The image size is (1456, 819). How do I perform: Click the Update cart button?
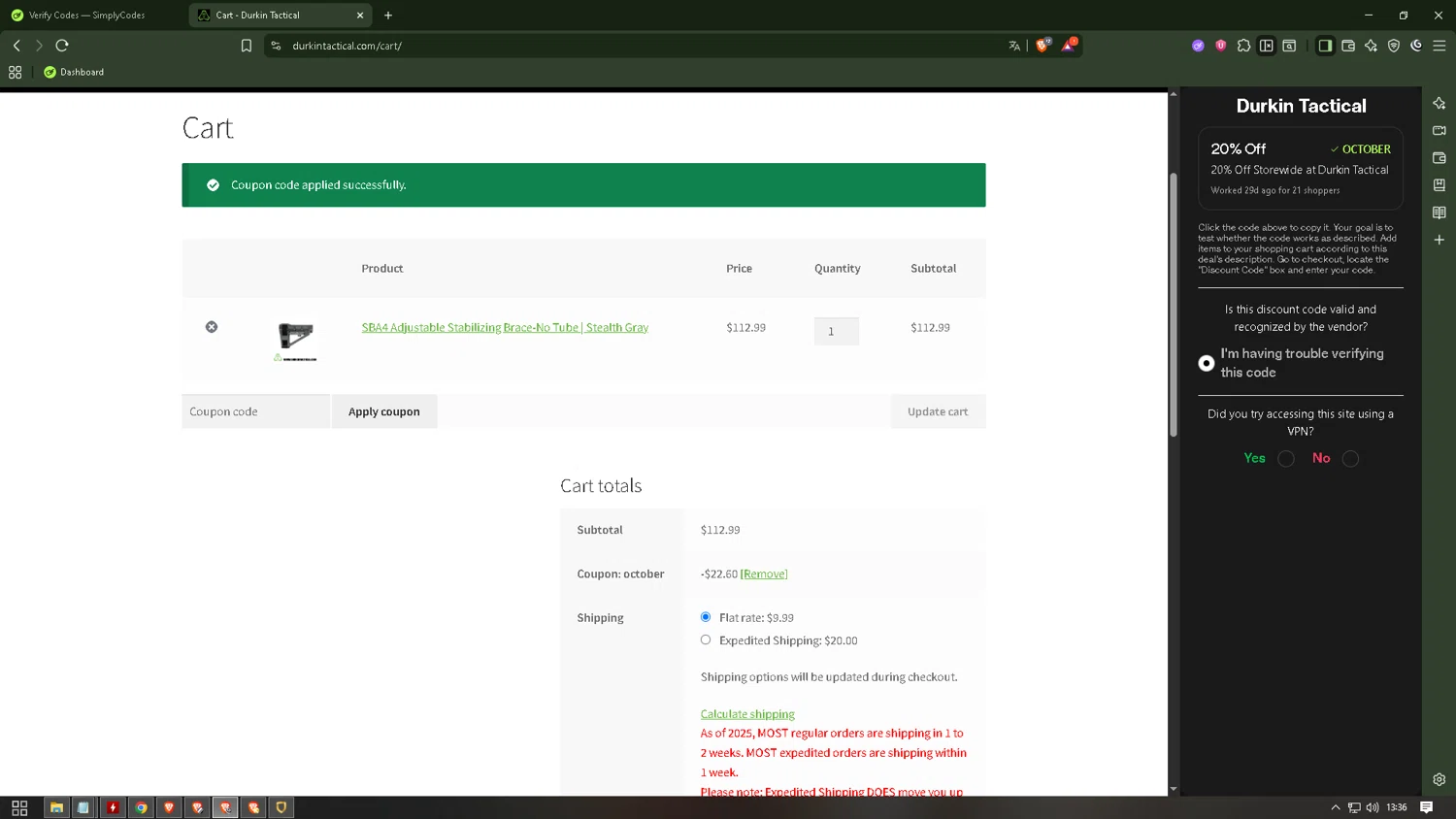pyautogui.click(x=938, y=411)
